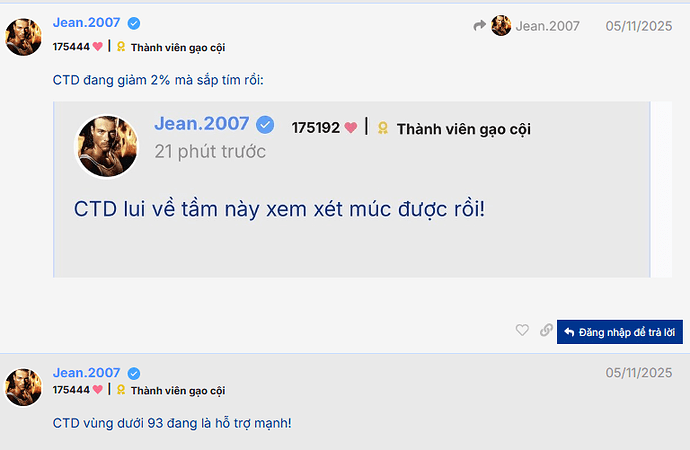Click the quoted text 'CTD lui về tầm này'
This screenshot has height=450, width=690.
(x=279, y=209)
